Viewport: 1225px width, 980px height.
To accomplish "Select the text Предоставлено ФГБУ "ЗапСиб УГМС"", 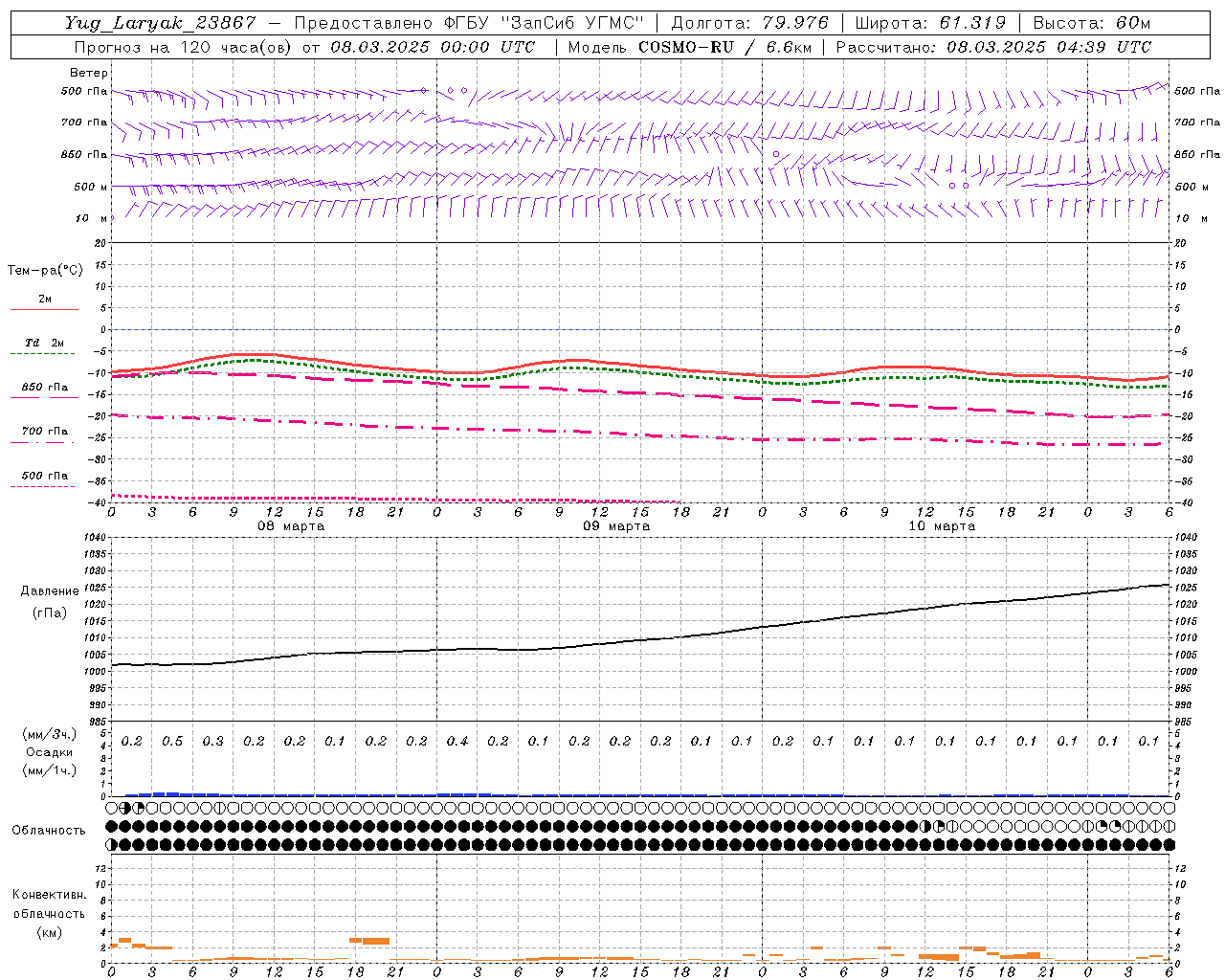I will pos(469,23).
